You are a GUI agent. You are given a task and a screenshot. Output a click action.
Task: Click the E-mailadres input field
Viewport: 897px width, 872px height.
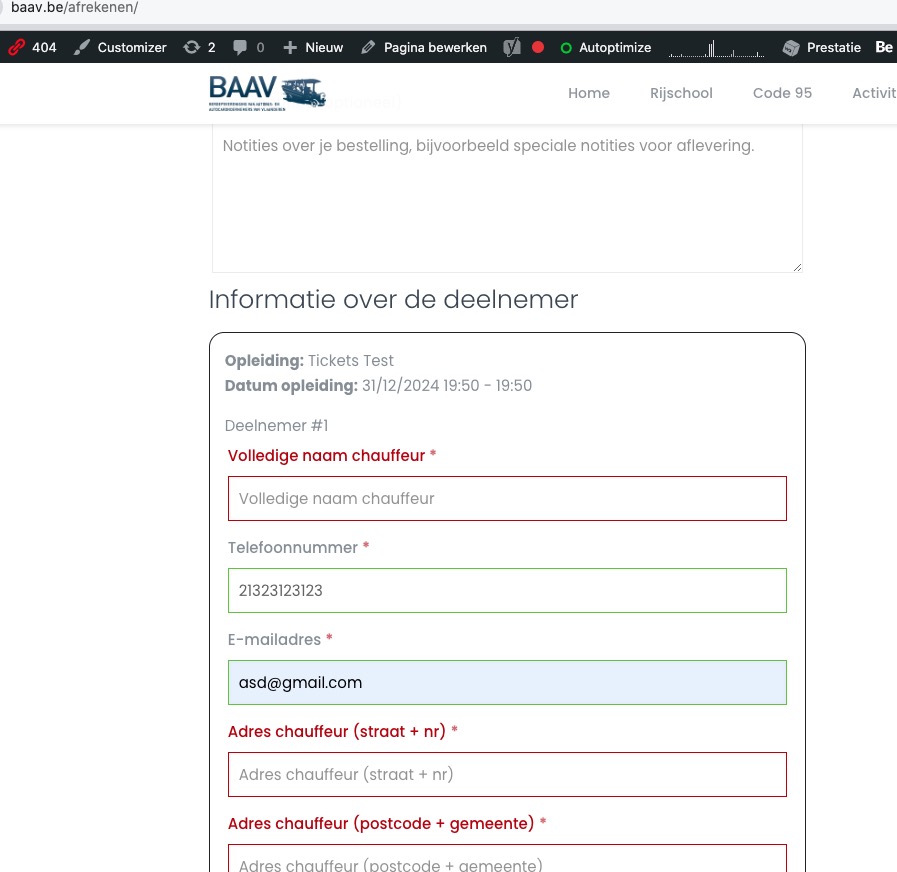pos(507,683)
